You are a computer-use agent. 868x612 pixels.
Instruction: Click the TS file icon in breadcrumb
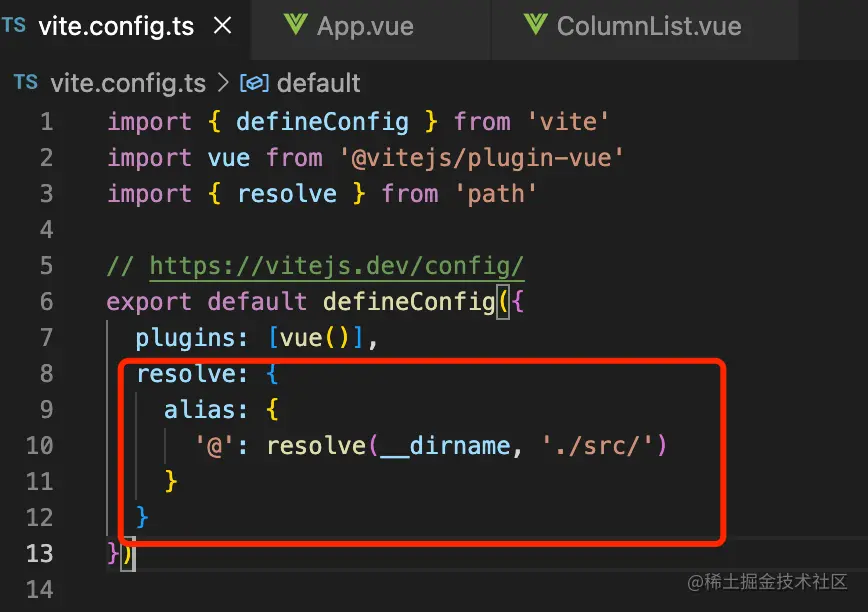pyautogui.click(x=26, y=82)
